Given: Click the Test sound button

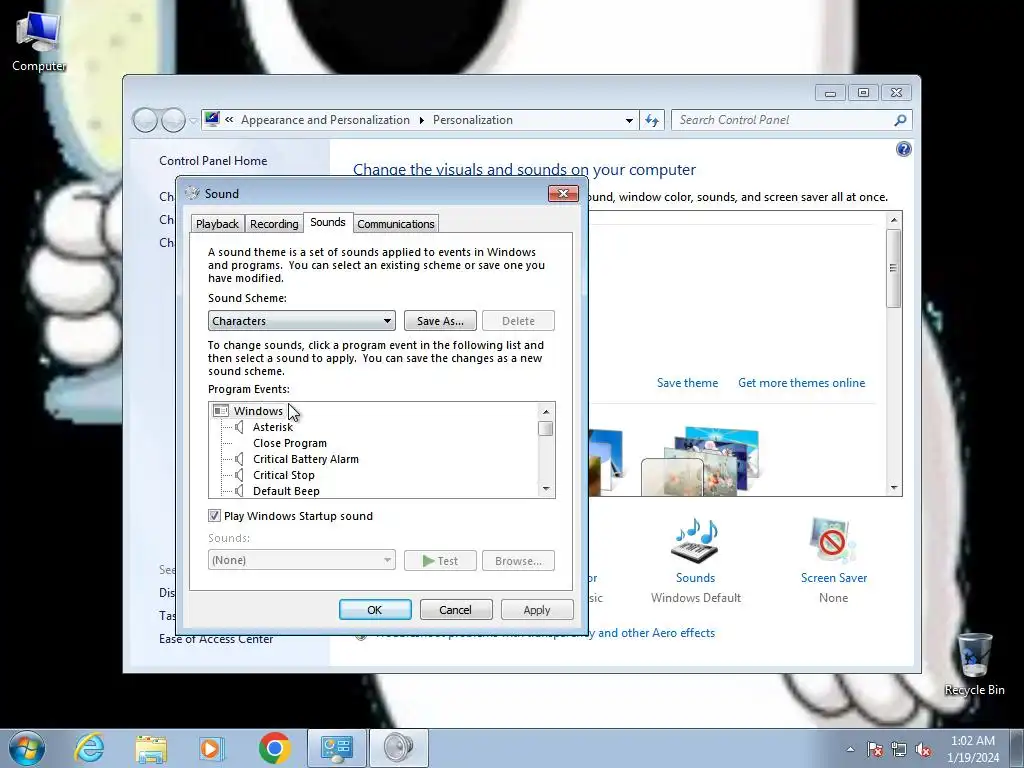Looking at the screenshot, I should (440, 560).
